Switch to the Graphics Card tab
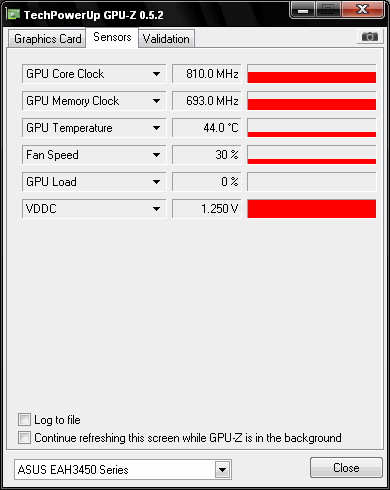 47,39
